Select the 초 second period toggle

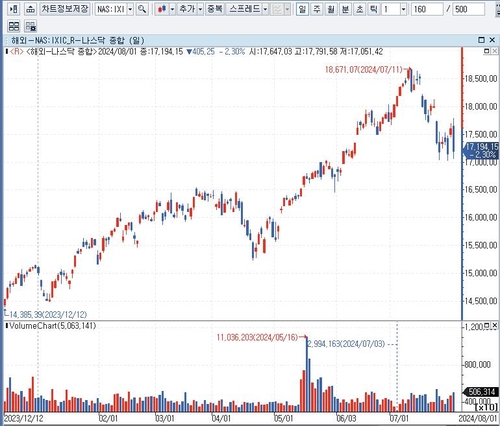pyautogui.click(x=360, y=9)
